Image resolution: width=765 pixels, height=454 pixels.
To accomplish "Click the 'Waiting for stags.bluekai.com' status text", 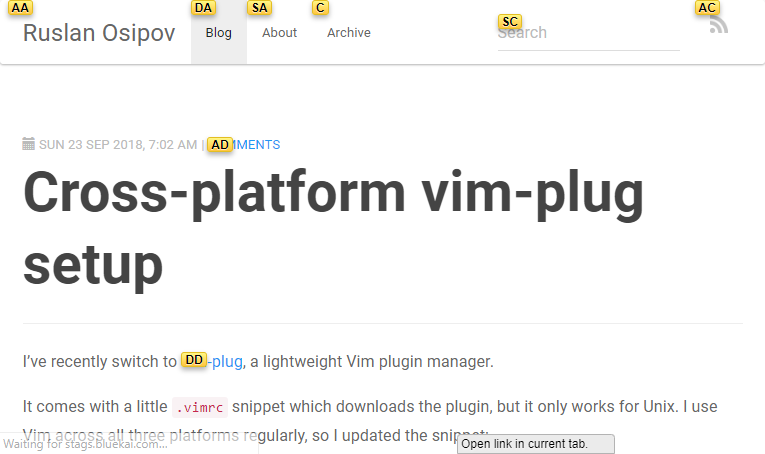I will pyautogui.click(x=85, y=444).
